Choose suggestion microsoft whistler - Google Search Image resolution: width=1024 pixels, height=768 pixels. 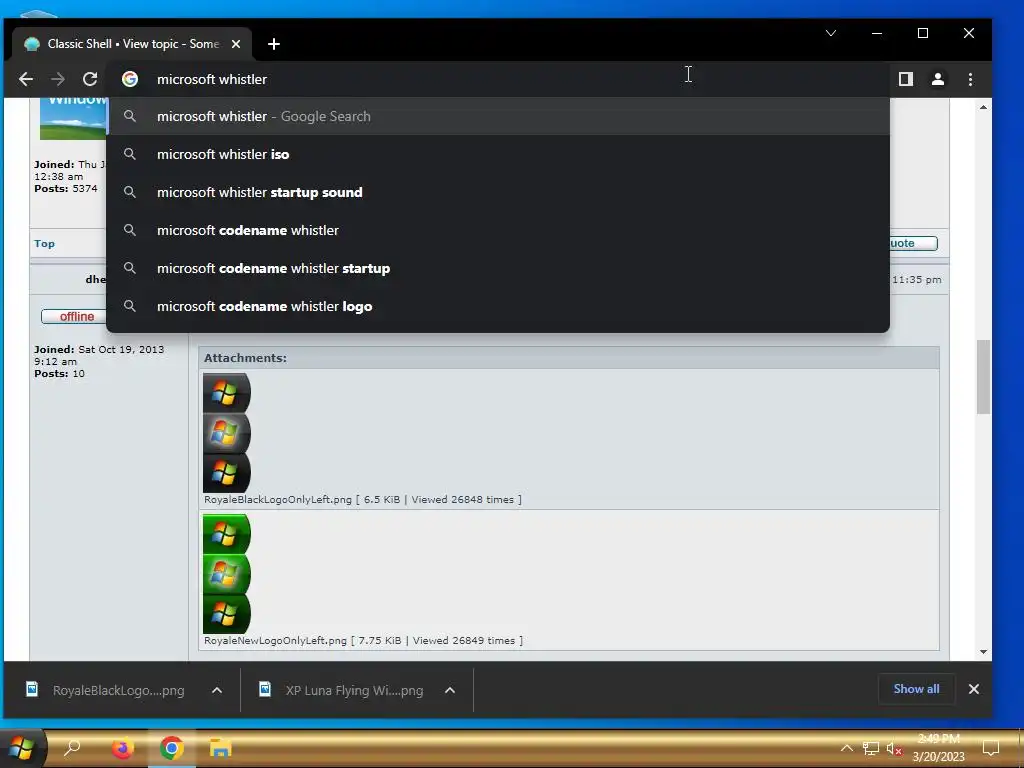coord(498,116)
